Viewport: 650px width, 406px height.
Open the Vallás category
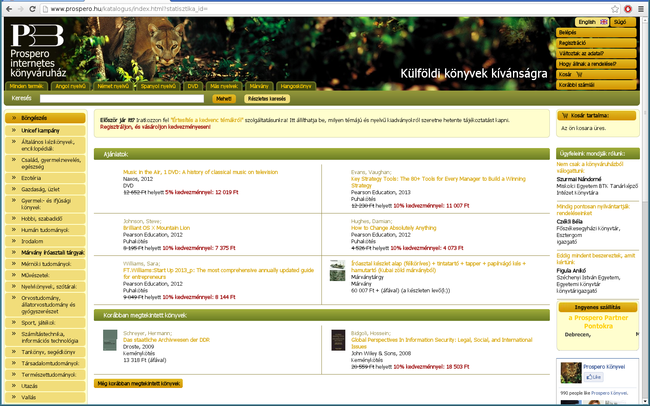click(45, 397)
